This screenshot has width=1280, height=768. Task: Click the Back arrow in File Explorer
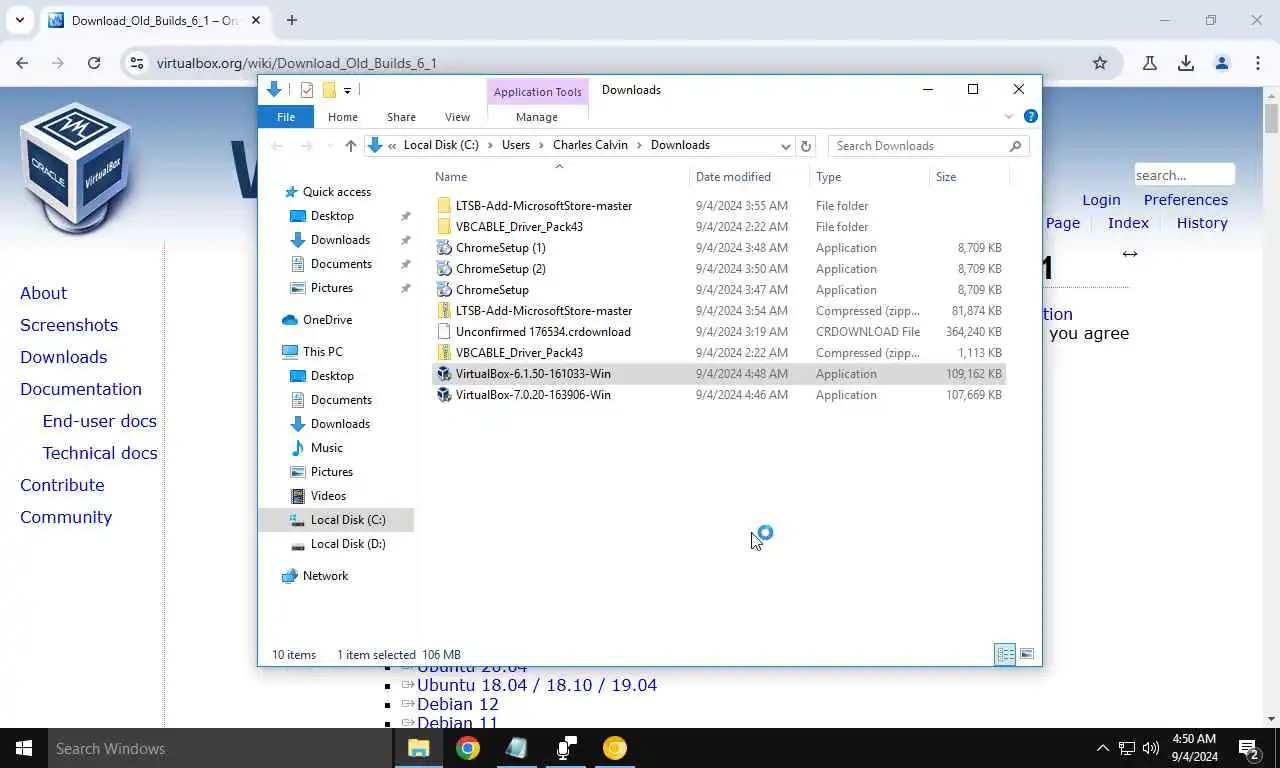pos(277,146)
